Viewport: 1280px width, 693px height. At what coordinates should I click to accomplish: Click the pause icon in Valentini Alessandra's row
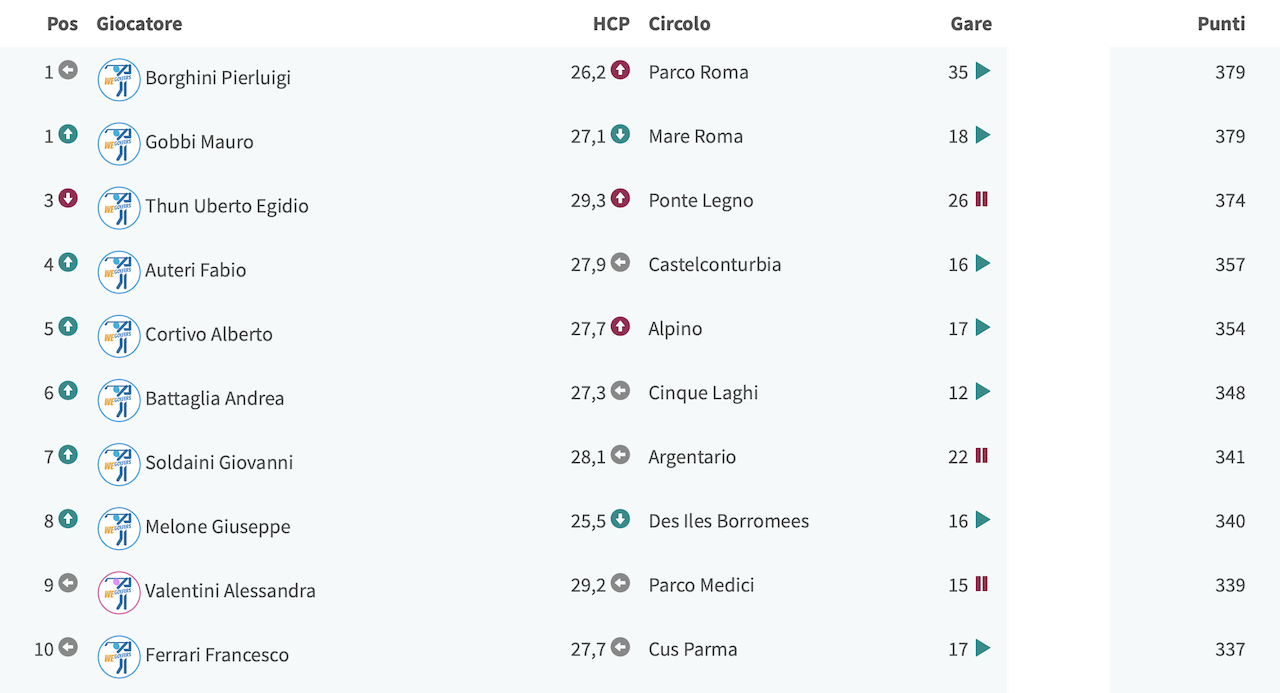(x=982, y=583)
